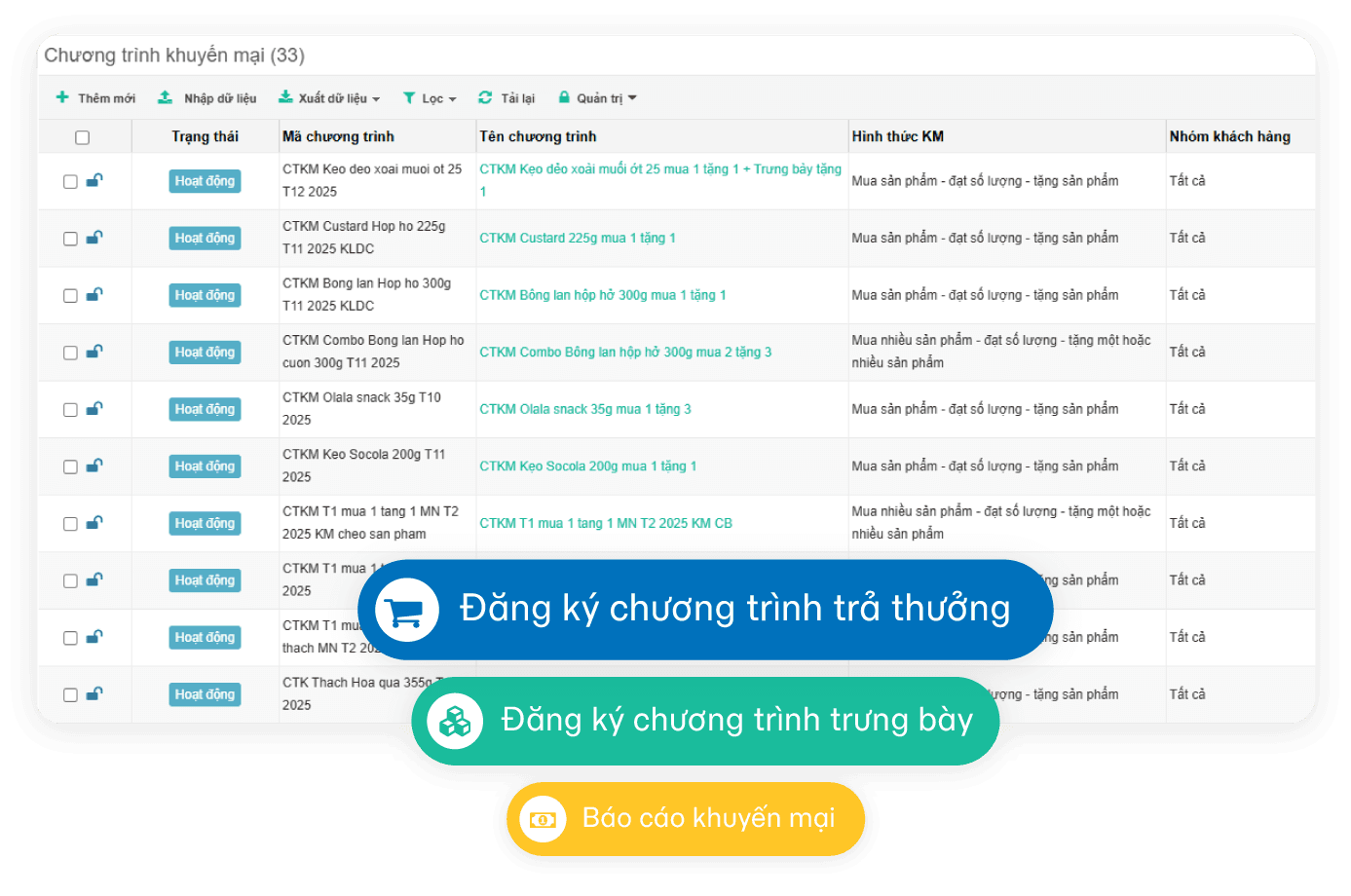Open CTKM Combo Bông lan hộp hở link
The width and height of the screenshot is (1351, 896).
[x=624, y=353]
